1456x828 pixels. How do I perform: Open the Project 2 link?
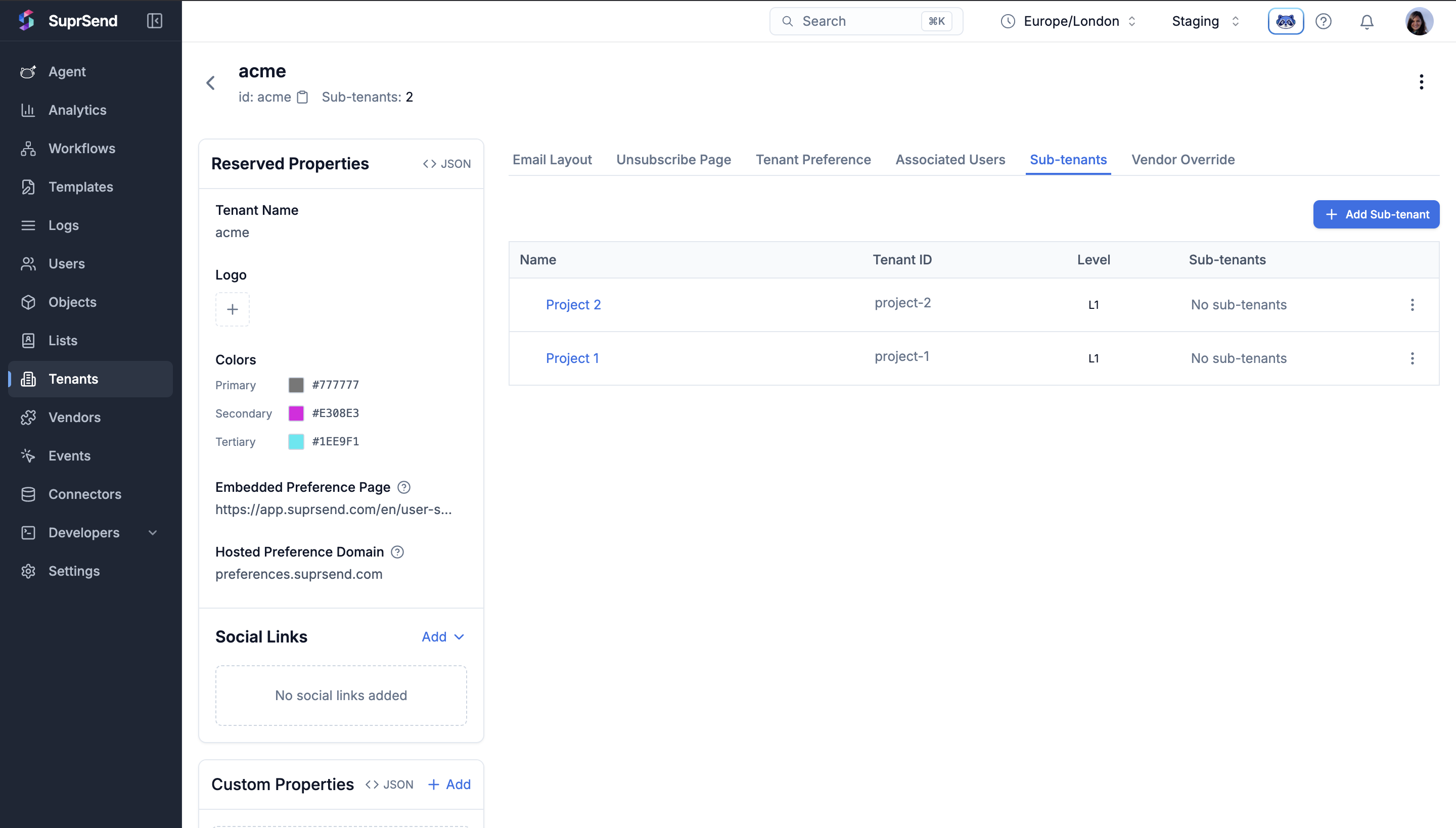pyautogui.click(x=573, y=305)
